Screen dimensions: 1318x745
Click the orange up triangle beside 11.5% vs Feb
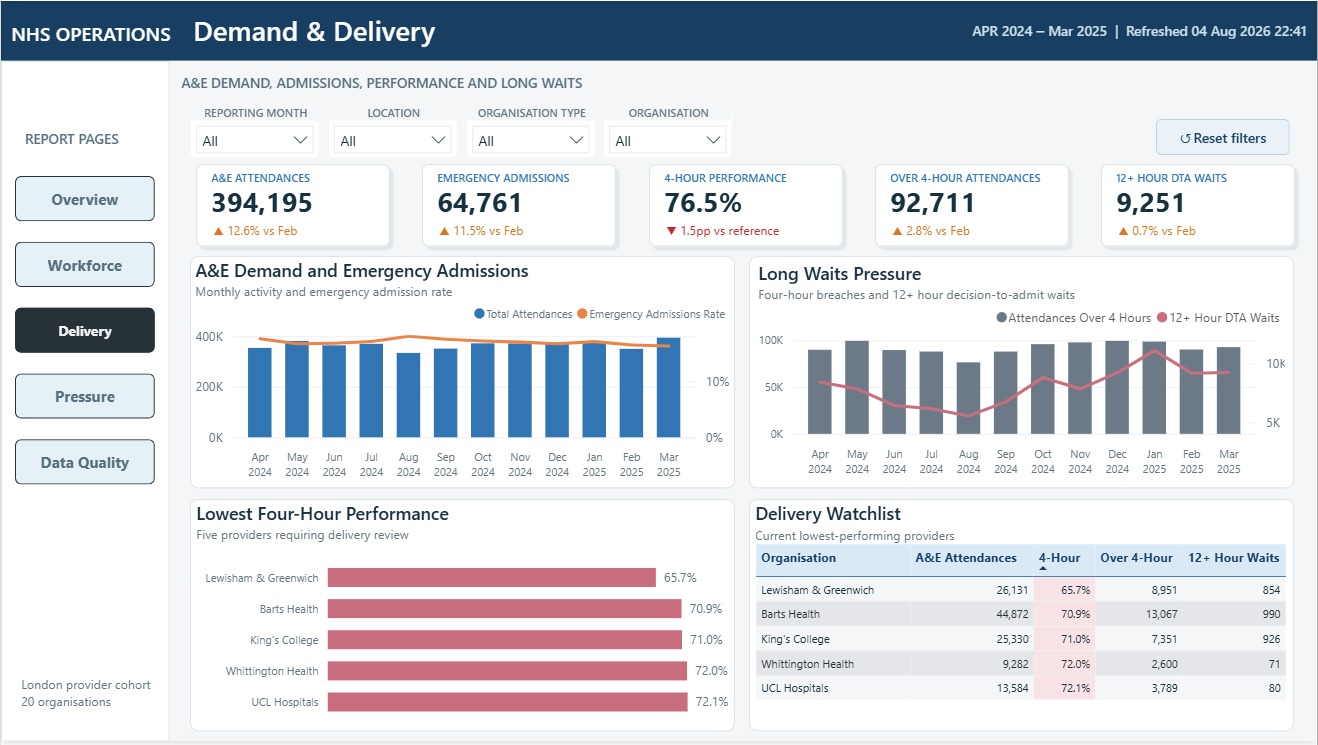click(x=443, y=231)
